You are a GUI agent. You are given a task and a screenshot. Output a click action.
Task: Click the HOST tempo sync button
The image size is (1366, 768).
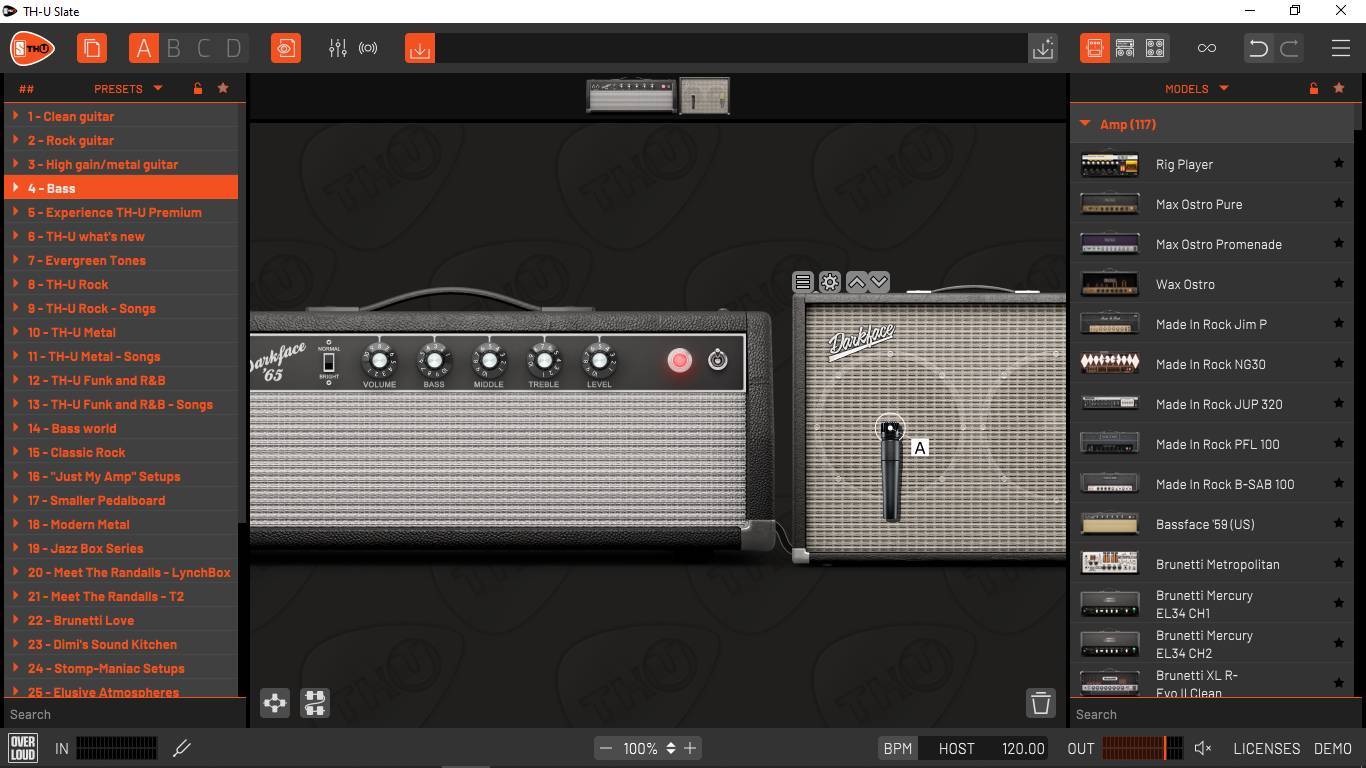click(956, 748)
